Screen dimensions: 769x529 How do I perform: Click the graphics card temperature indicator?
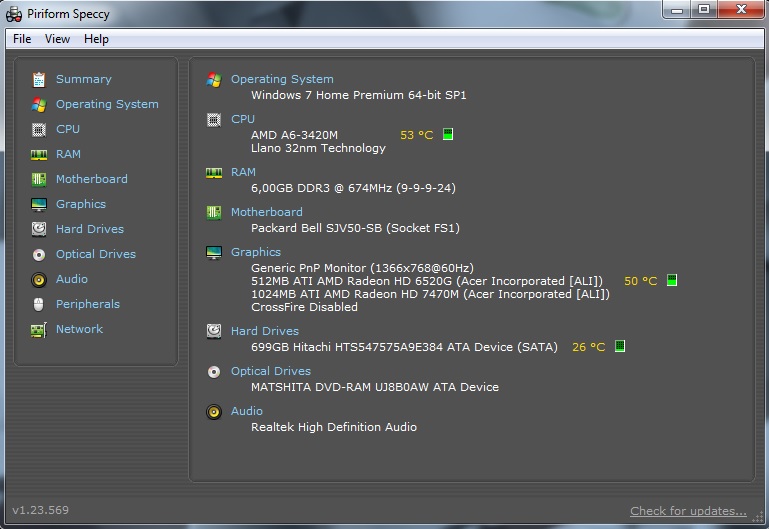pos(672,281)
